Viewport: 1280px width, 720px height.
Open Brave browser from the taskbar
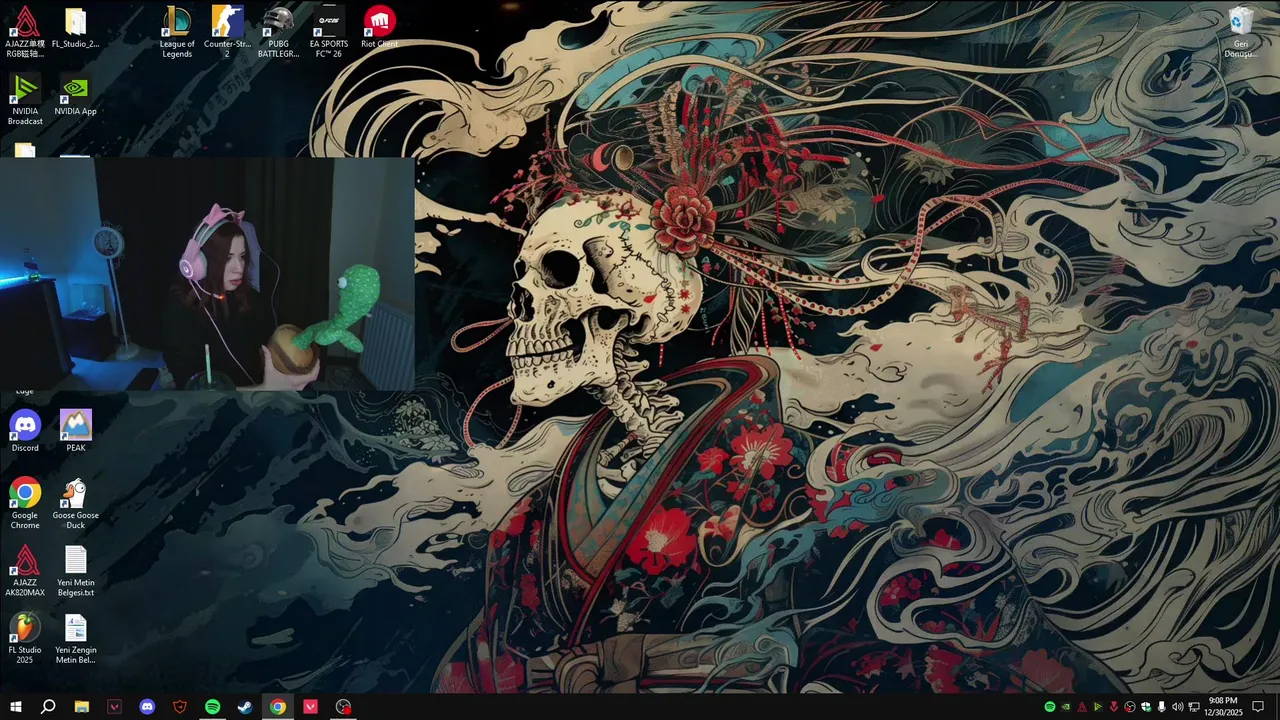[180, 707]
